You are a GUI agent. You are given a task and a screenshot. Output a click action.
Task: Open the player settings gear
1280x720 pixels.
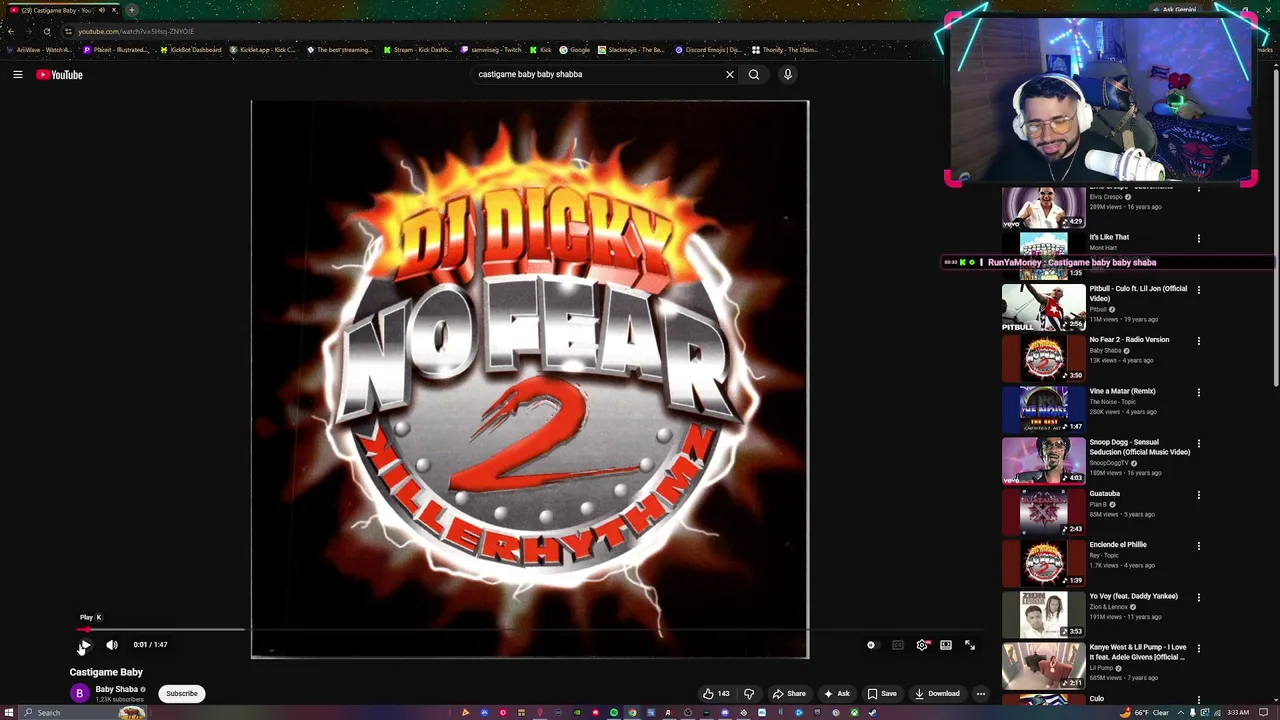[922, 645]
